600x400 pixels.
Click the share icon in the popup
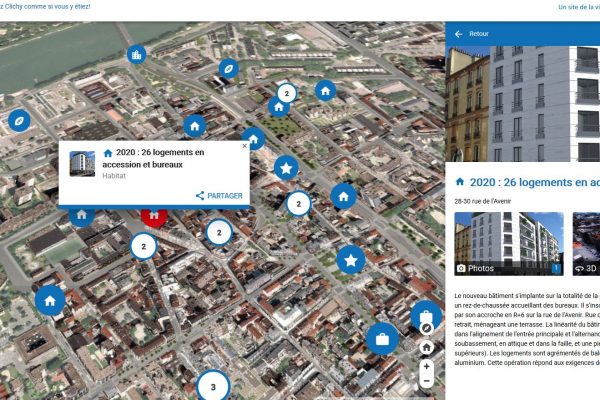click(x=200, y=196)
